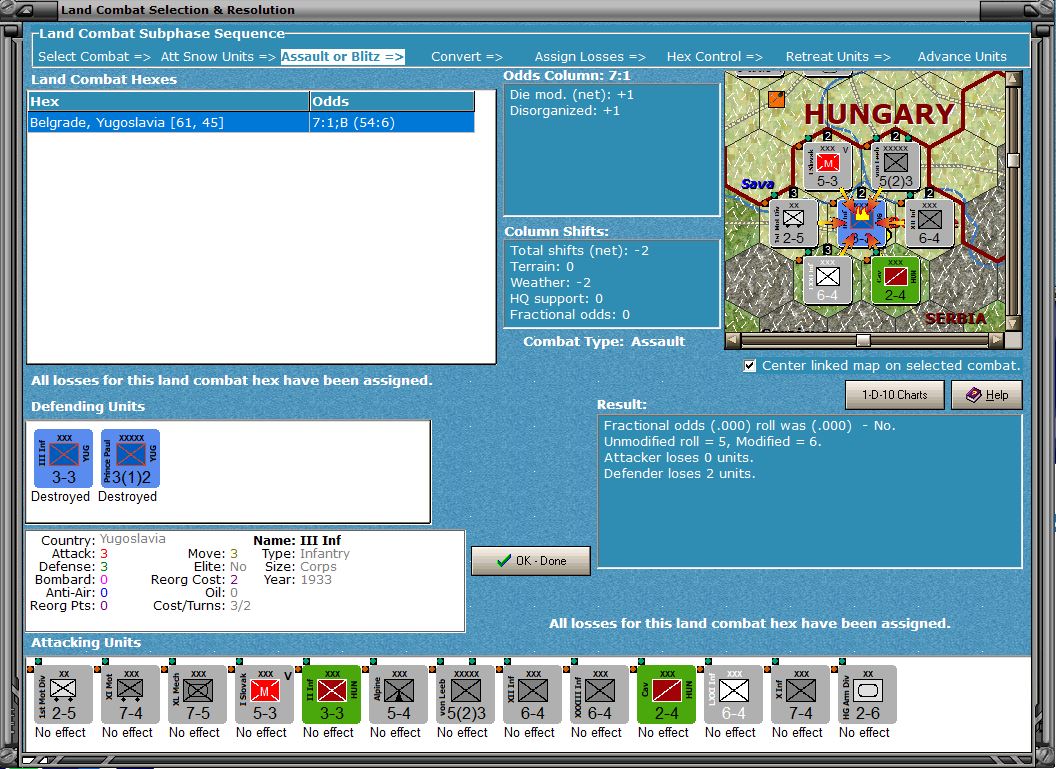Select the Alpine 5-4 attacking unit
This screenshot has height=769, width=1056.
click(398, 695)
